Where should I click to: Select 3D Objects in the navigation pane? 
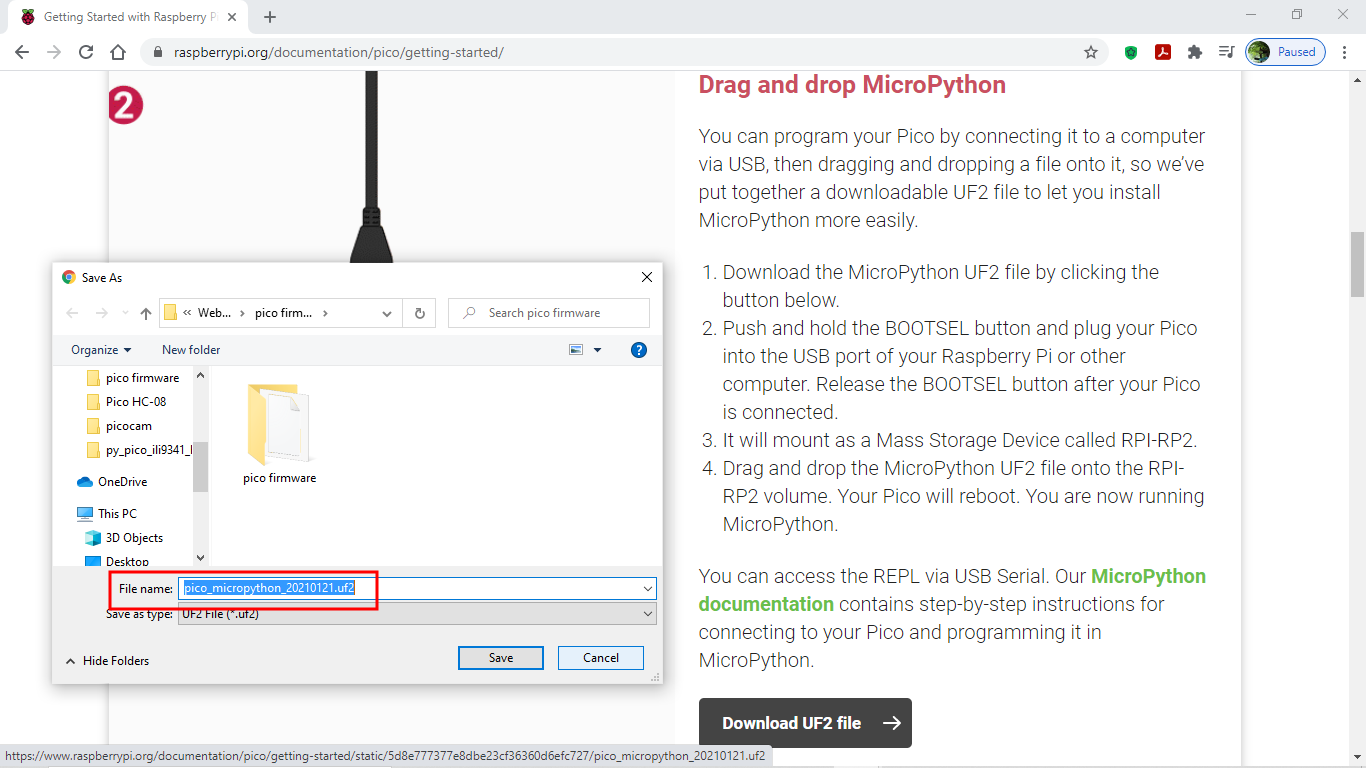[124, 538]
